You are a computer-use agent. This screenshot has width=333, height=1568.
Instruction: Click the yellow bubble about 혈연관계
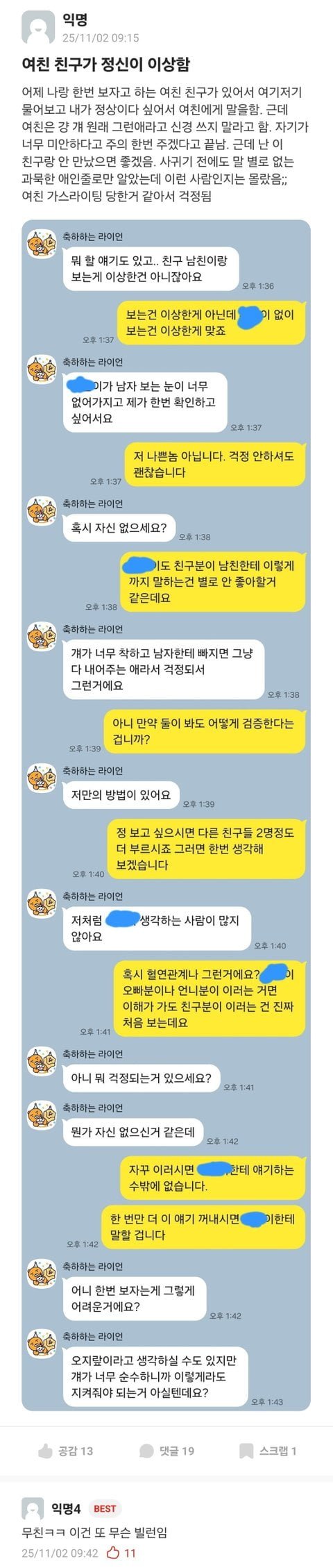[209, 999]
